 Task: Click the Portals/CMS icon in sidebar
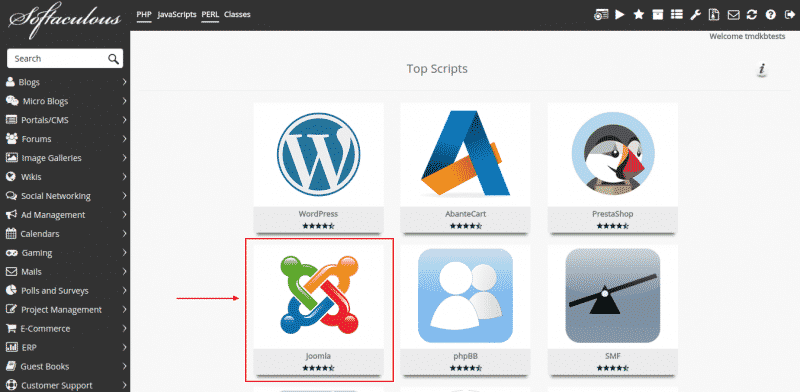pyautogui.click(x=12, y=120)
